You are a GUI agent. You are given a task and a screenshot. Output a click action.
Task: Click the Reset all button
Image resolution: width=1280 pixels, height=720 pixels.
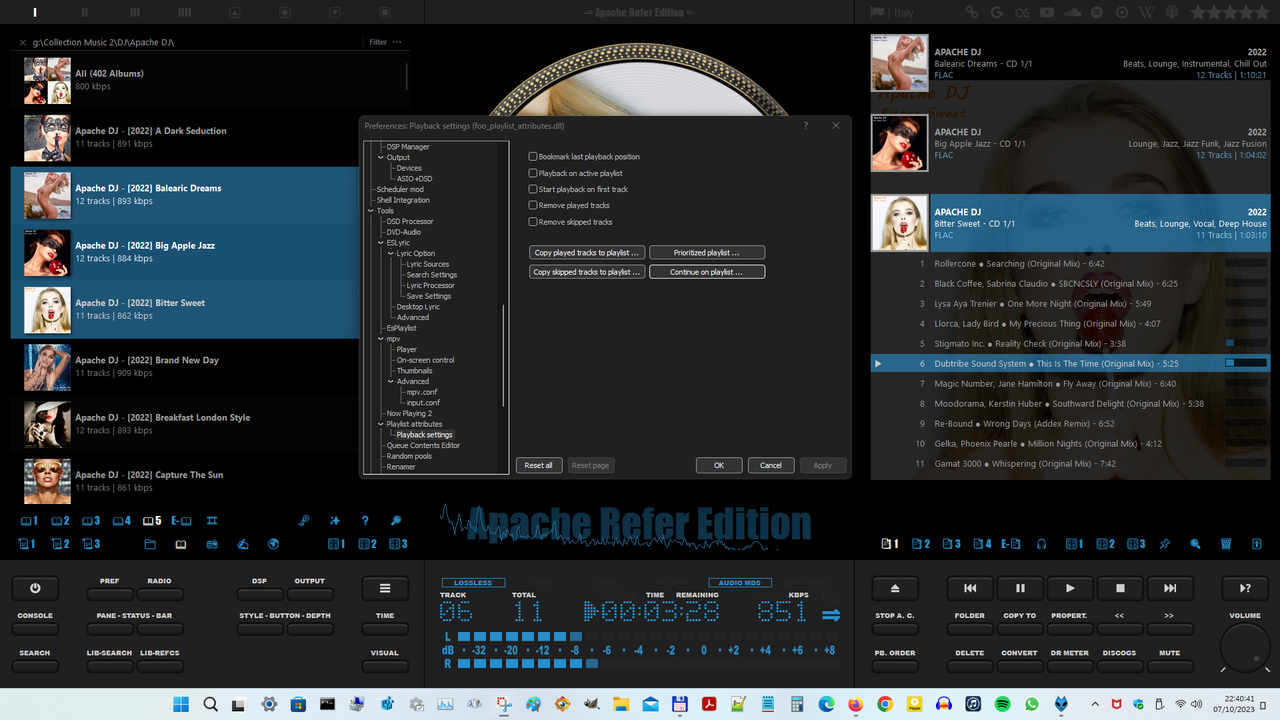point(538,465)
